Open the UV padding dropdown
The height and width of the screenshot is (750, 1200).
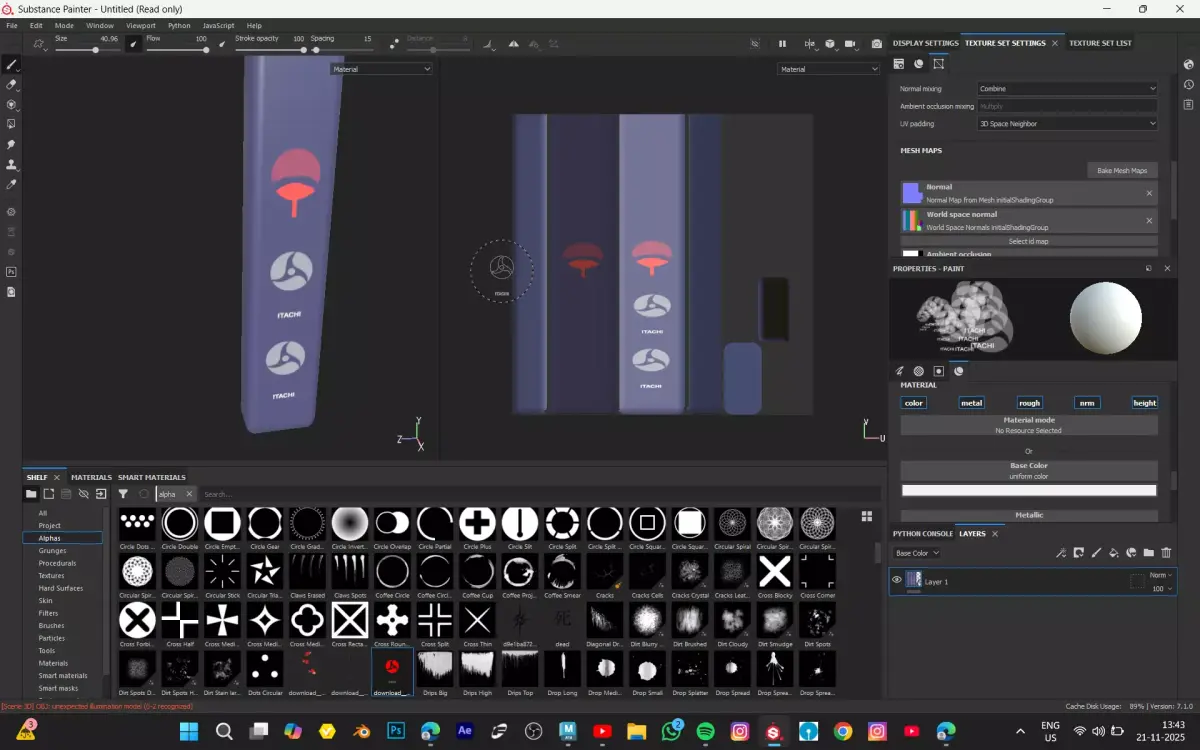pyautogui.click(x=1067, y=124)
